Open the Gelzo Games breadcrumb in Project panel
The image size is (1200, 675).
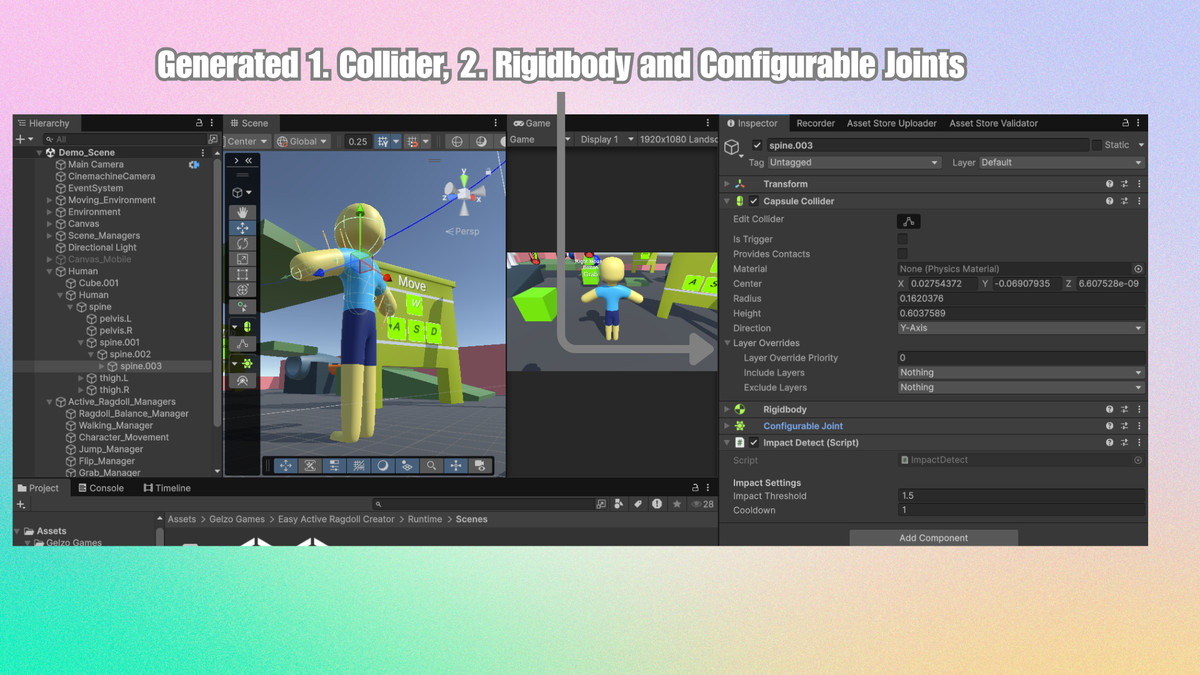click(x=235, y=519)
